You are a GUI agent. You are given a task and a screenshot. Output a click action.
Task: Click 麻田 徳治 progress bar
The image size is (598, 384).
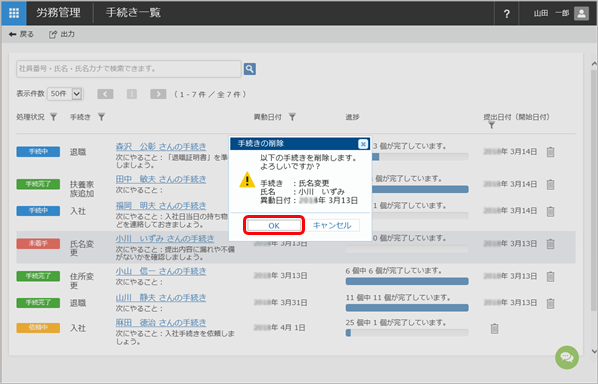pos(407,333)
